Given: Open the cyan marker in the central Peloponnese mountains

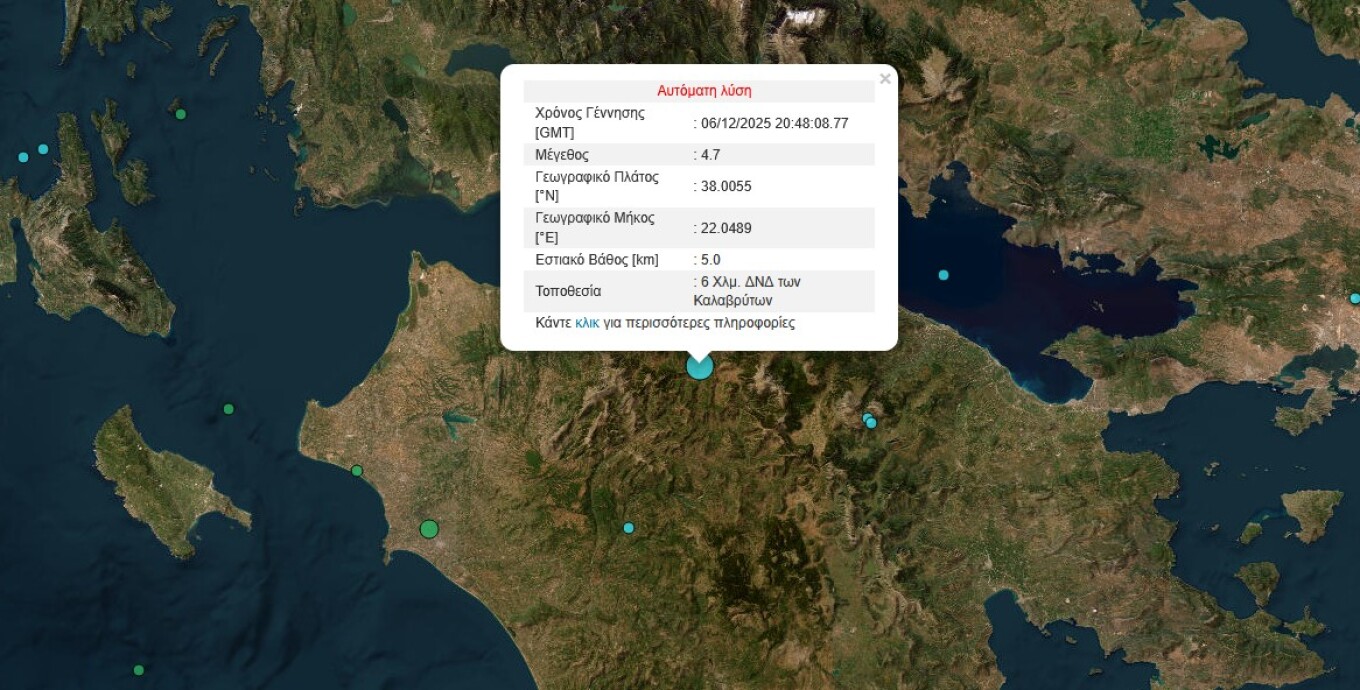Looking at the screenshot, I should coord(628,528).
